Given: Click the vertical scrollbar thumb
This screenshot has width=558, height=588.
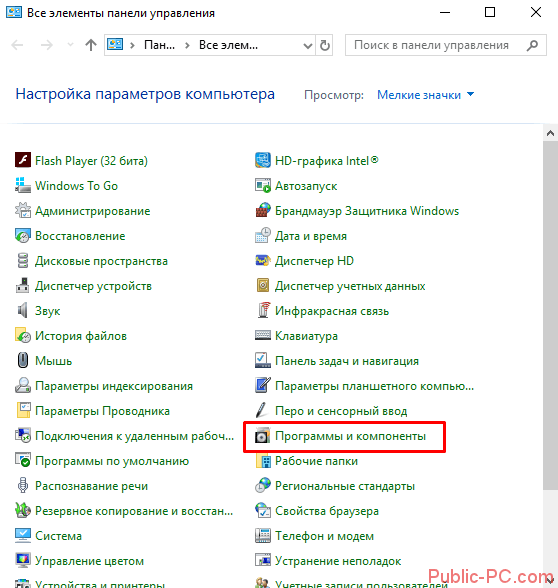Looking at the screenshot, I should click(550, 315).
